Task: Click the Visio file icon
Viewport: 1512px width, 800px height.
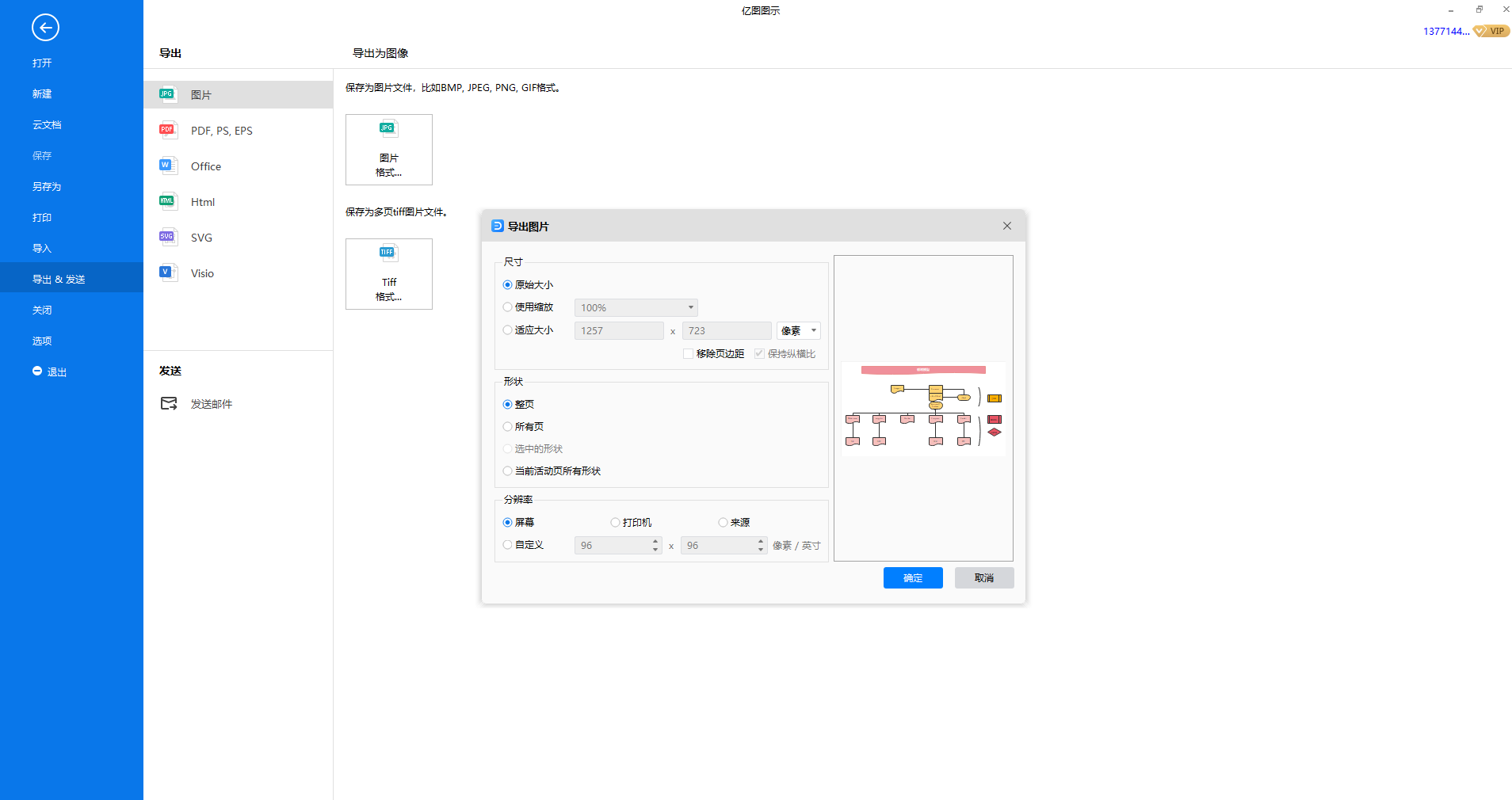Action: 167,272
